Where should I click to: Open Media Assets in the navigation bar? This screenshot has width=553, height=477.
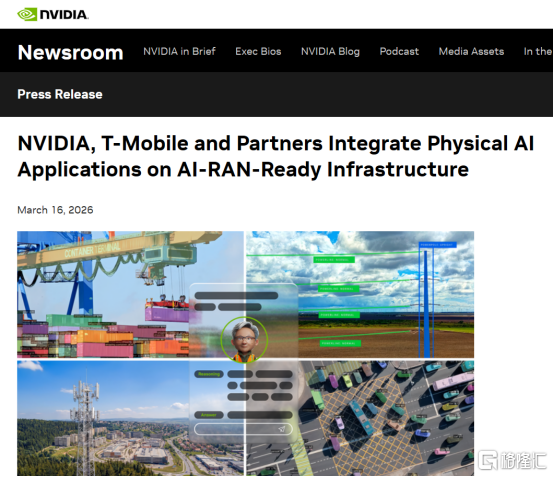471,51
